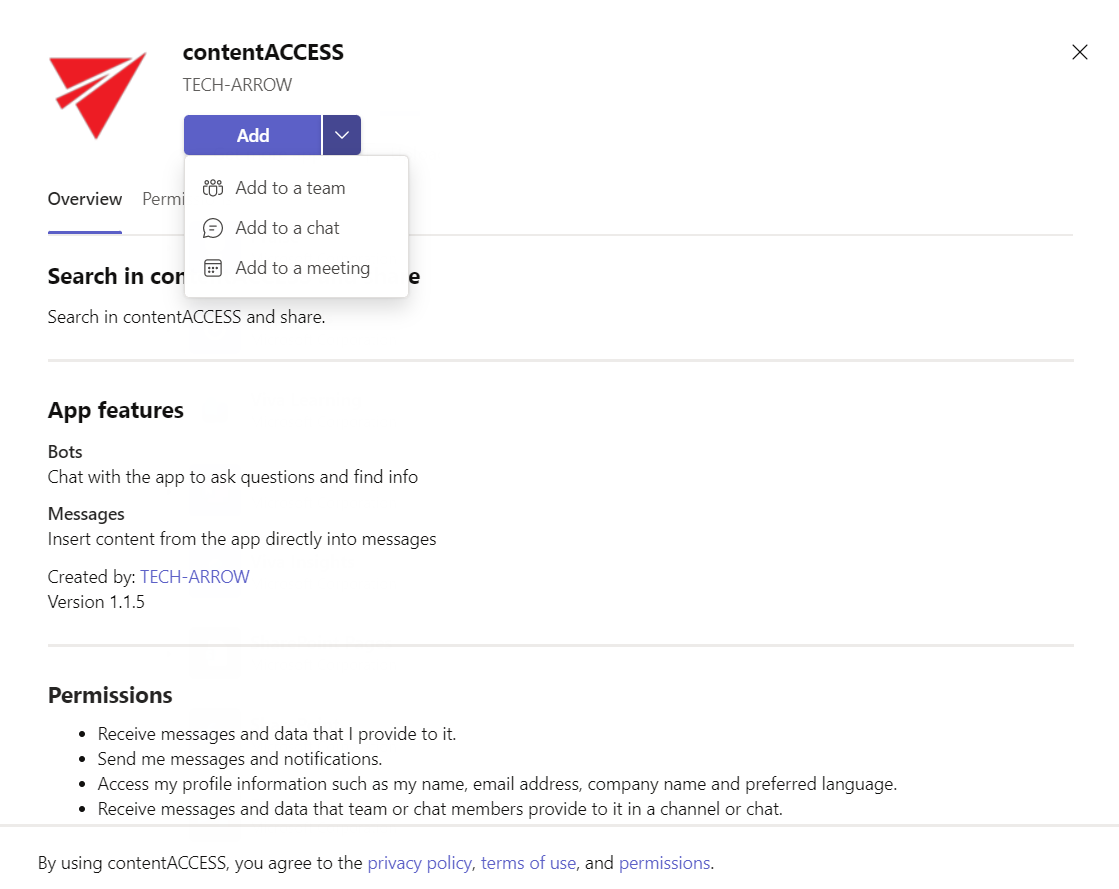Follow the terms of use link
Image resolution: width=1119 pixels, height=889 pixels.
[528, 863]
